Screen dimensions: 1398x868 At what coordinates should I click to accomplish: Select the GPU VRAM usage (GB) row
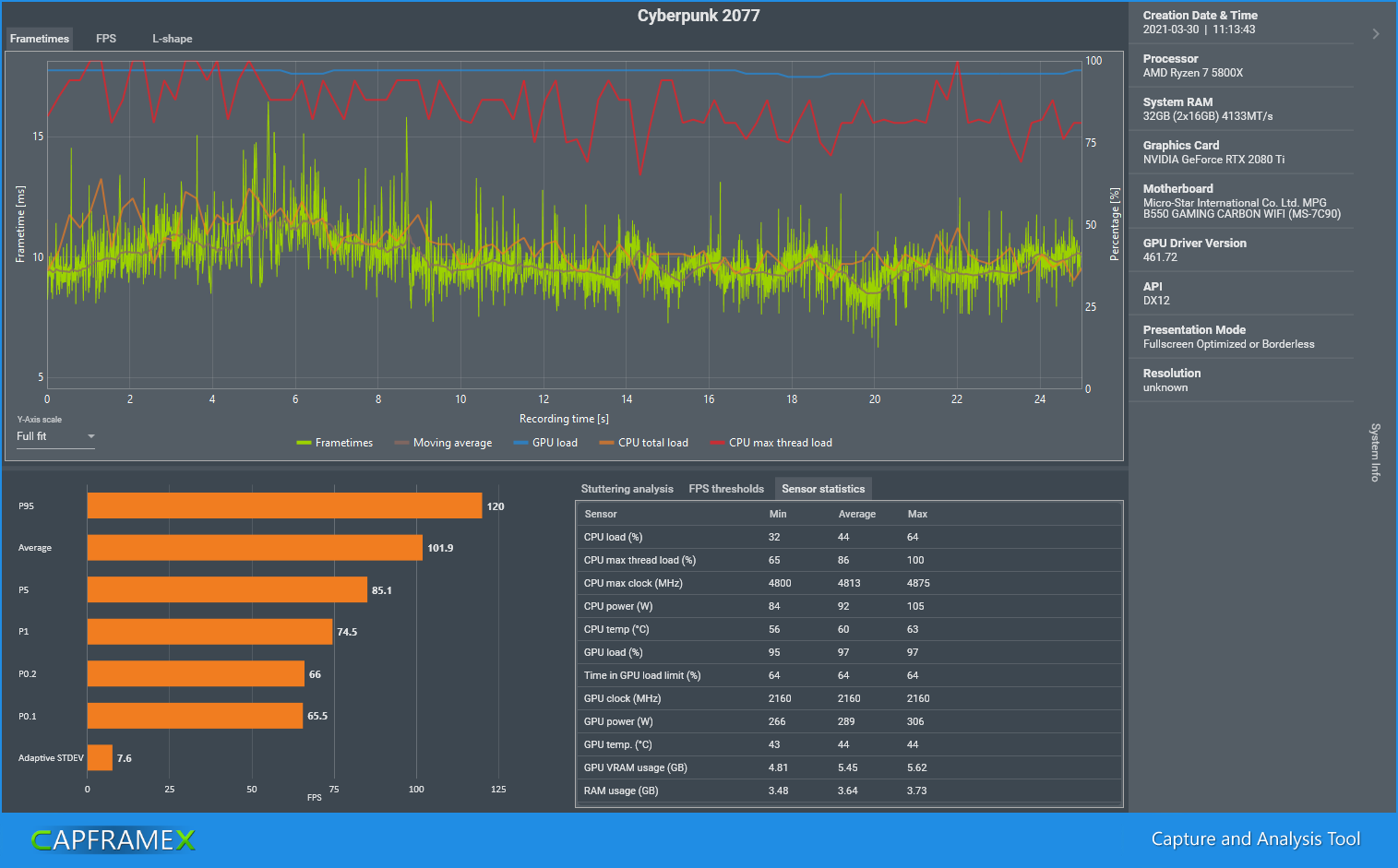tap(849, 767)
